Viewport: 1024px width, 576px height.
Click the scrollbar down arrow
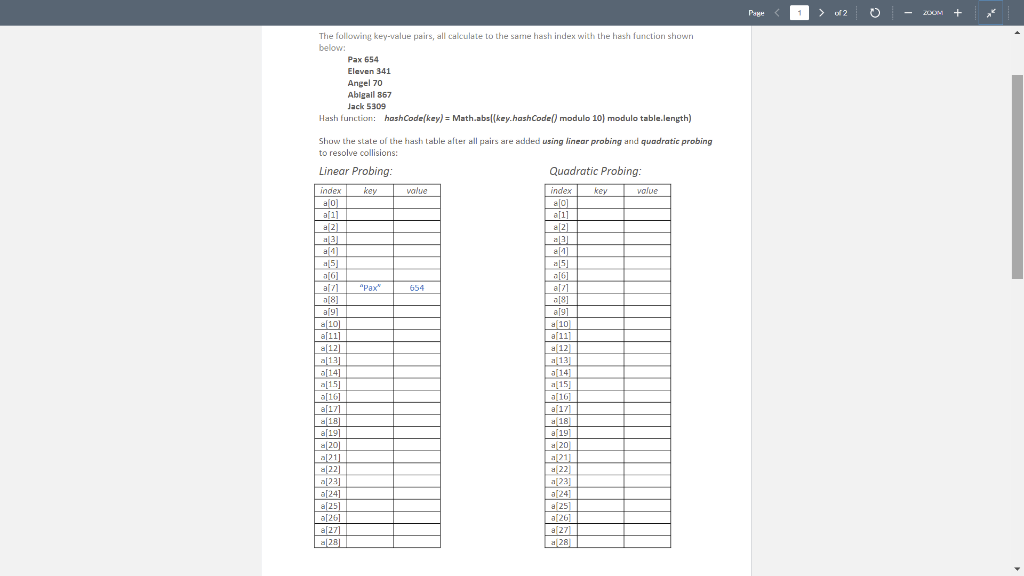(1017, 567)
